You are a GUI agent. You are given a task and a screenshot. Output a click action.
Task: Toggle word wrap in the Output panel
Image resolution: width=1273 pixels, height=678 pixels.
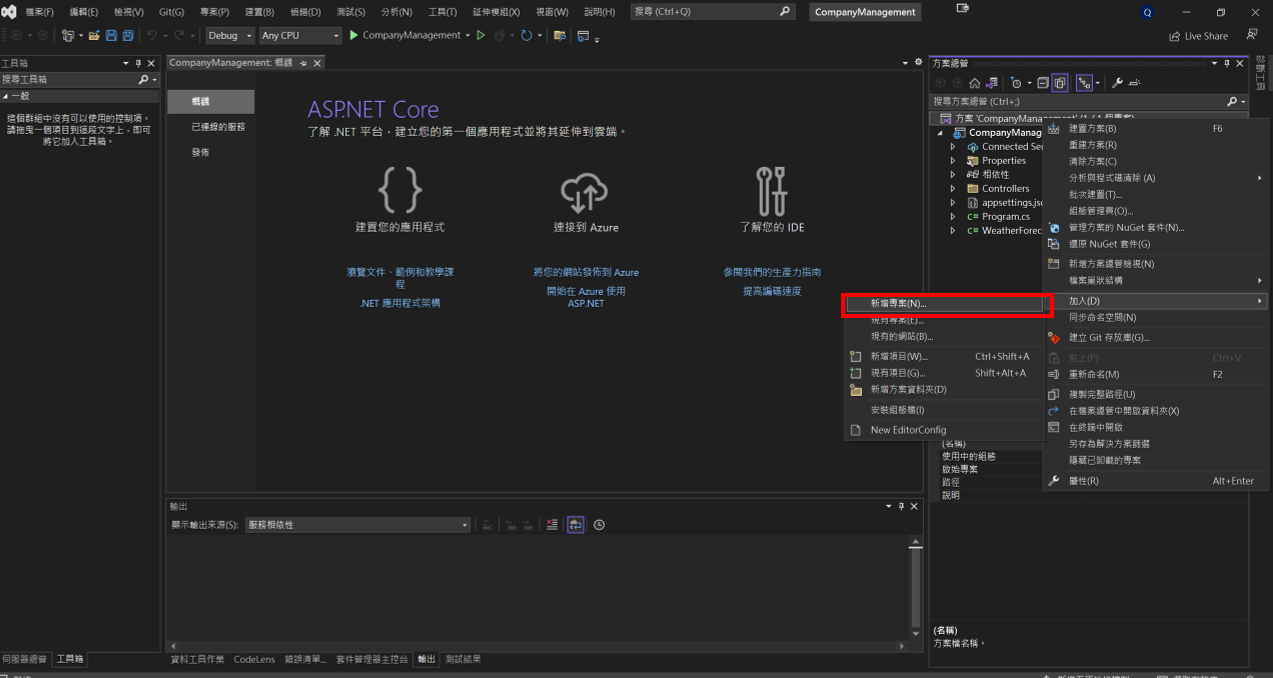click(x=575, y=524)
